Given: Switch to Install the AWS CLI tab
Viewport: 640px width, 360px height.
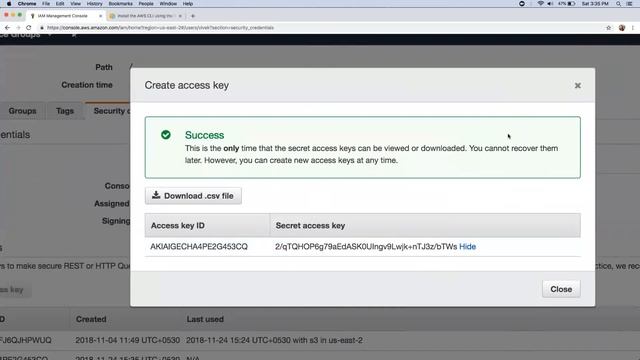Looking at the screenshot, I should click(145, 16).
